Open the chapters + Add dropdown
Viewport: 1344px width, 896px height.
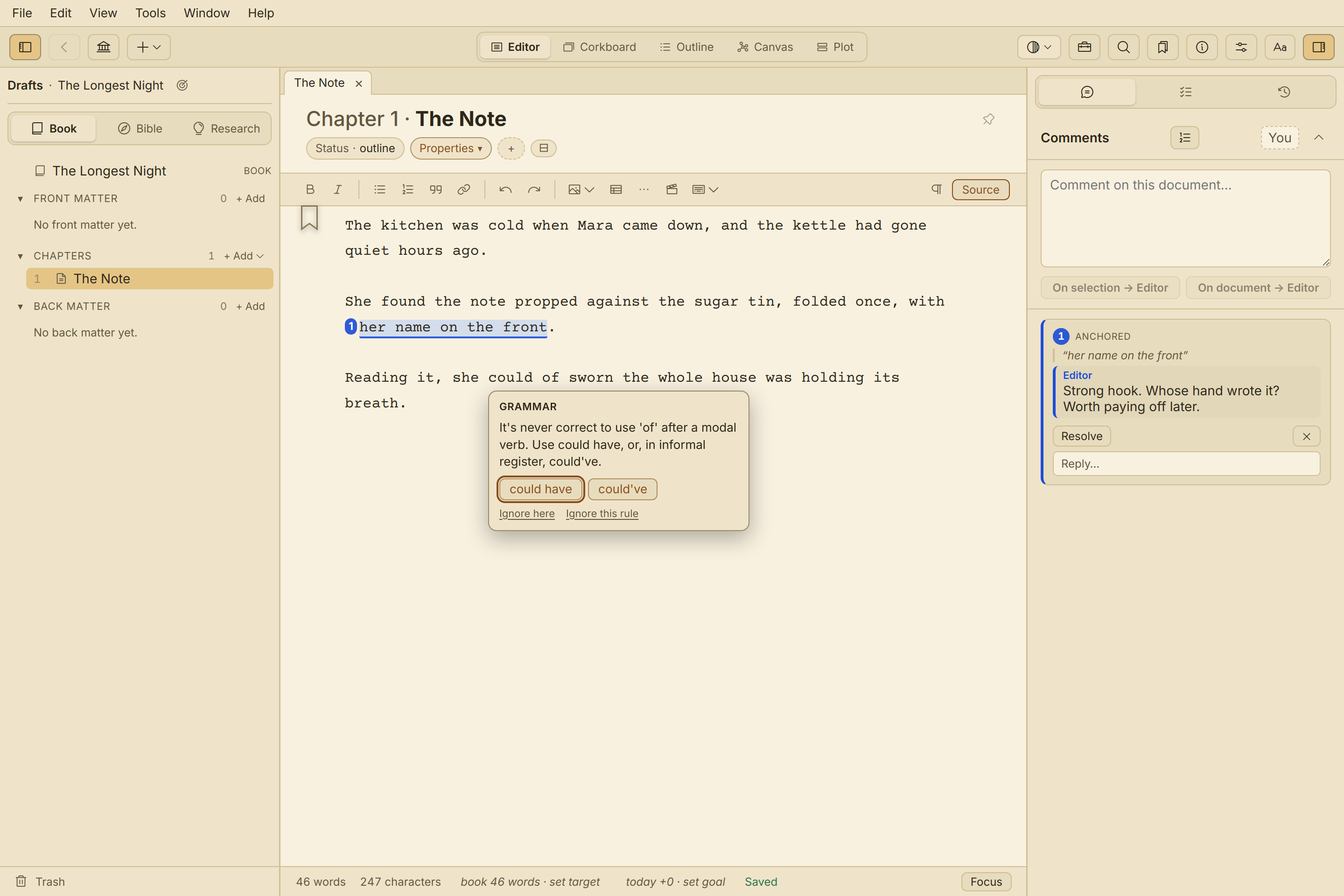click(244, 256)
